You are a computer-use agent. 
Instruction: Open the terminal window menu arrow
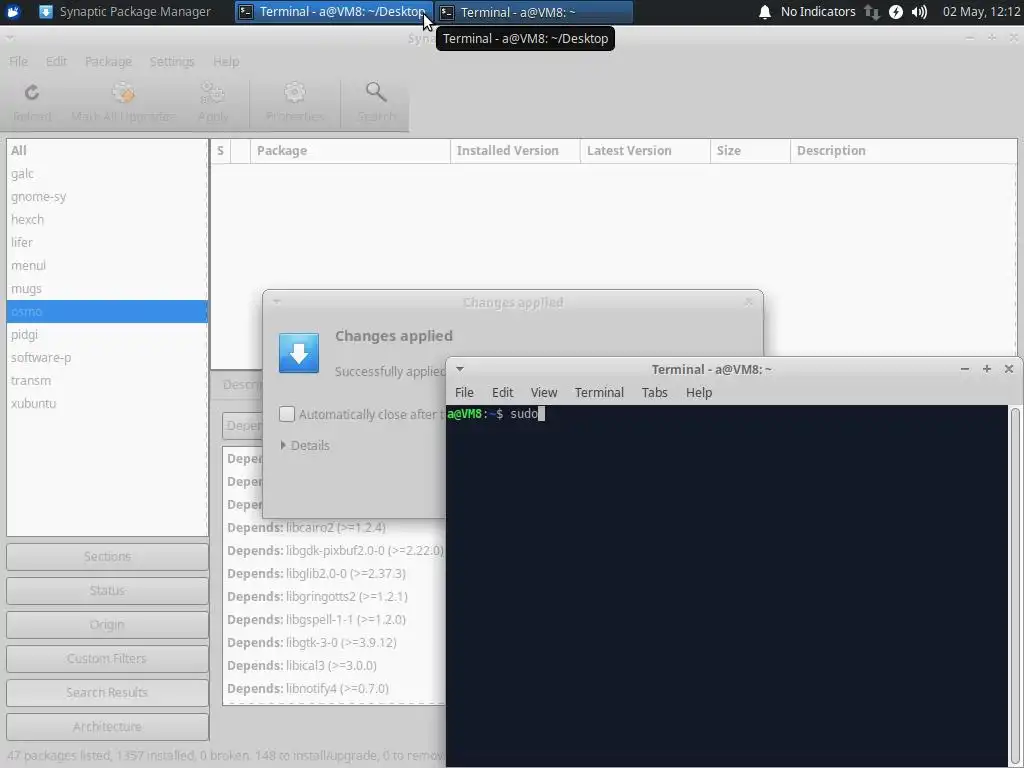[x=460, y=369]
